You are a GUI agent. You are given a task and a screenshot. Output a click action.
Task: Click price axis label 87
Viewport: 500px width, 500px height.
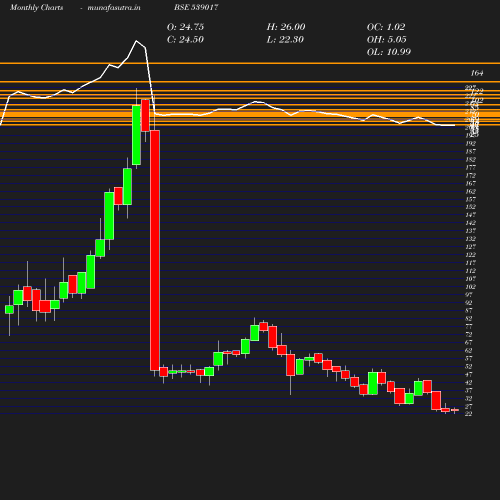pyautogui.click(x=469, y=311)
